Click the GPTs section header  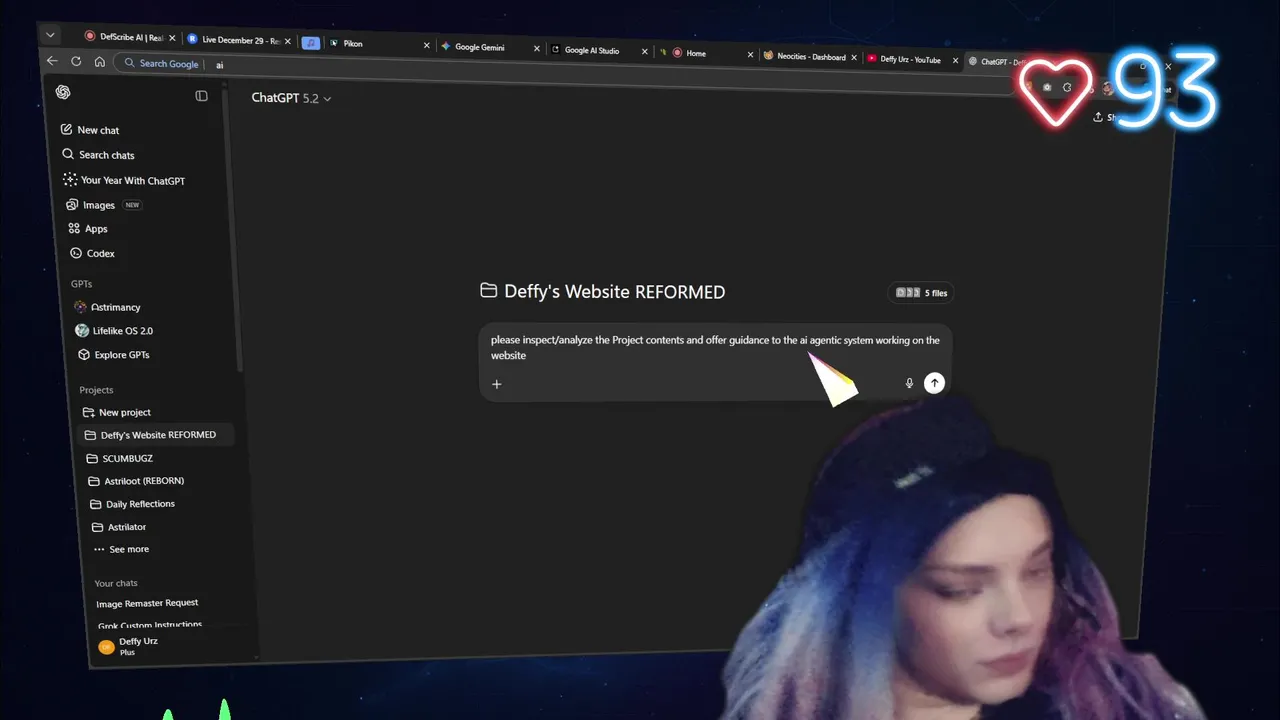click(81, 284)
